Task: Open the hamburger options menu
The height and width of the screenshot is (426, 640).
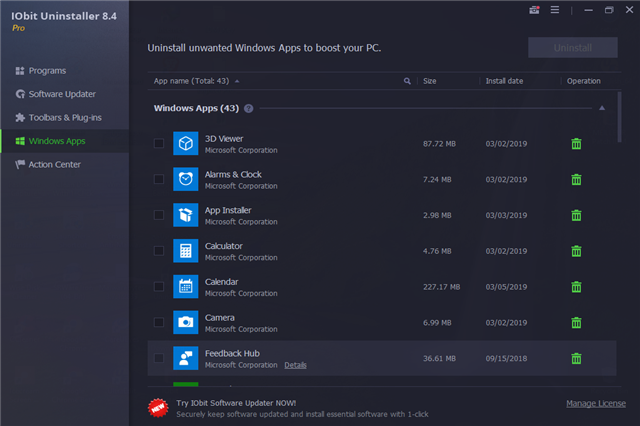Action: point(553,10)
